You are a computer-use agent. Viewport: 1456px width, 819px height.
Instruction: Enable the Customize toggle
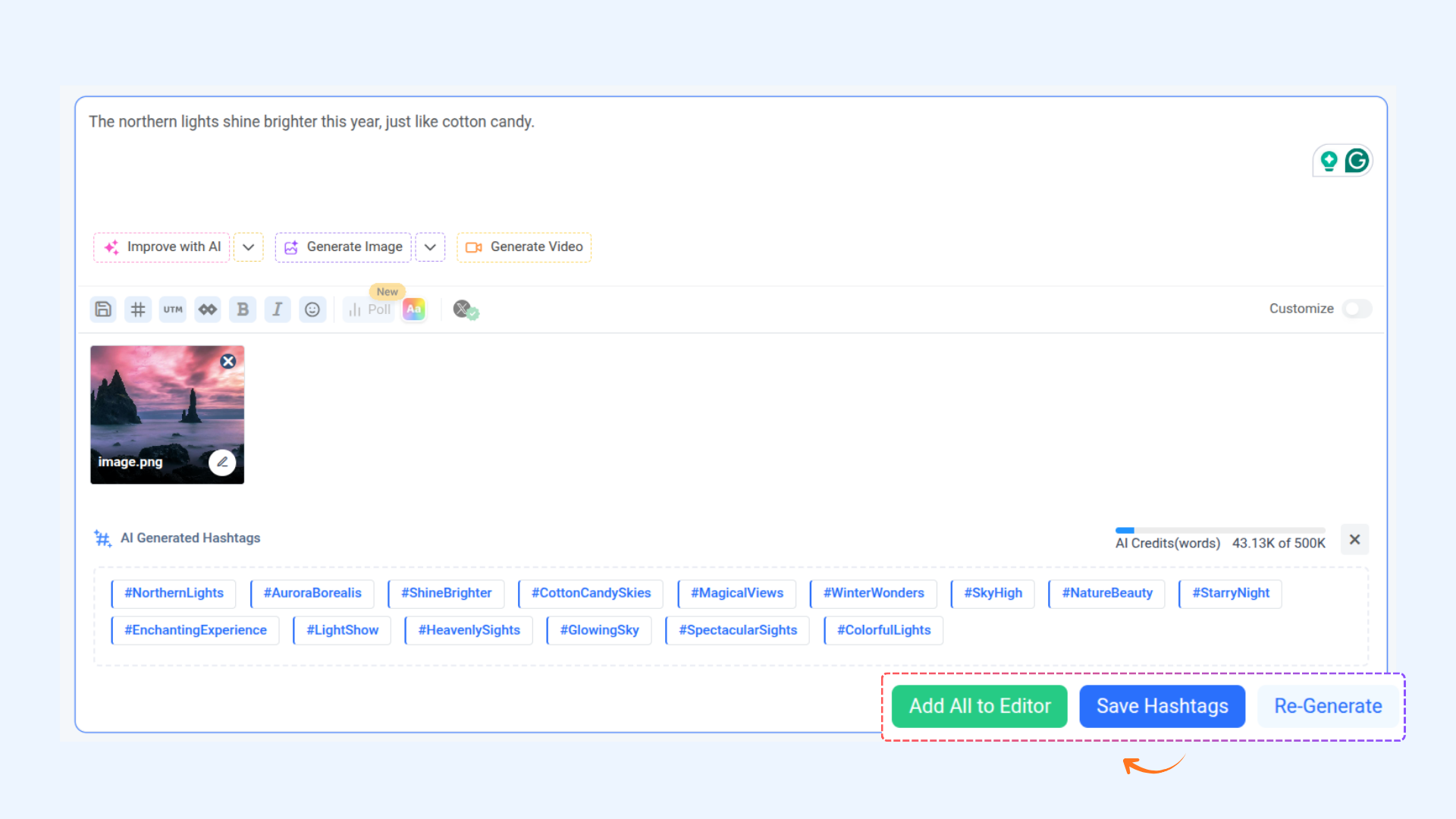coord(1357,309)
